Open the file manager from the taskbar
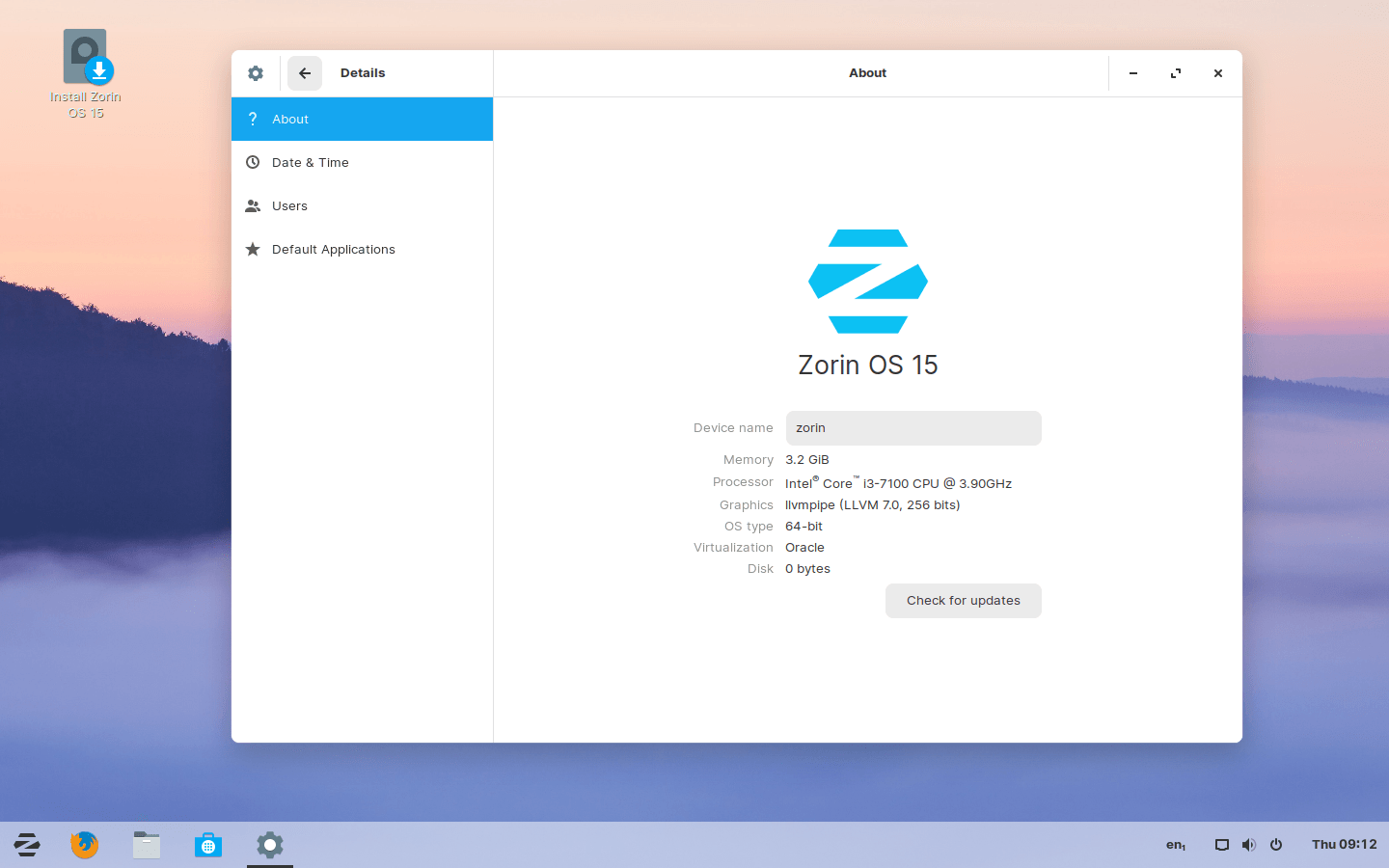The width and height of the screenshot is (1389, 868). (x=146, y=845)
